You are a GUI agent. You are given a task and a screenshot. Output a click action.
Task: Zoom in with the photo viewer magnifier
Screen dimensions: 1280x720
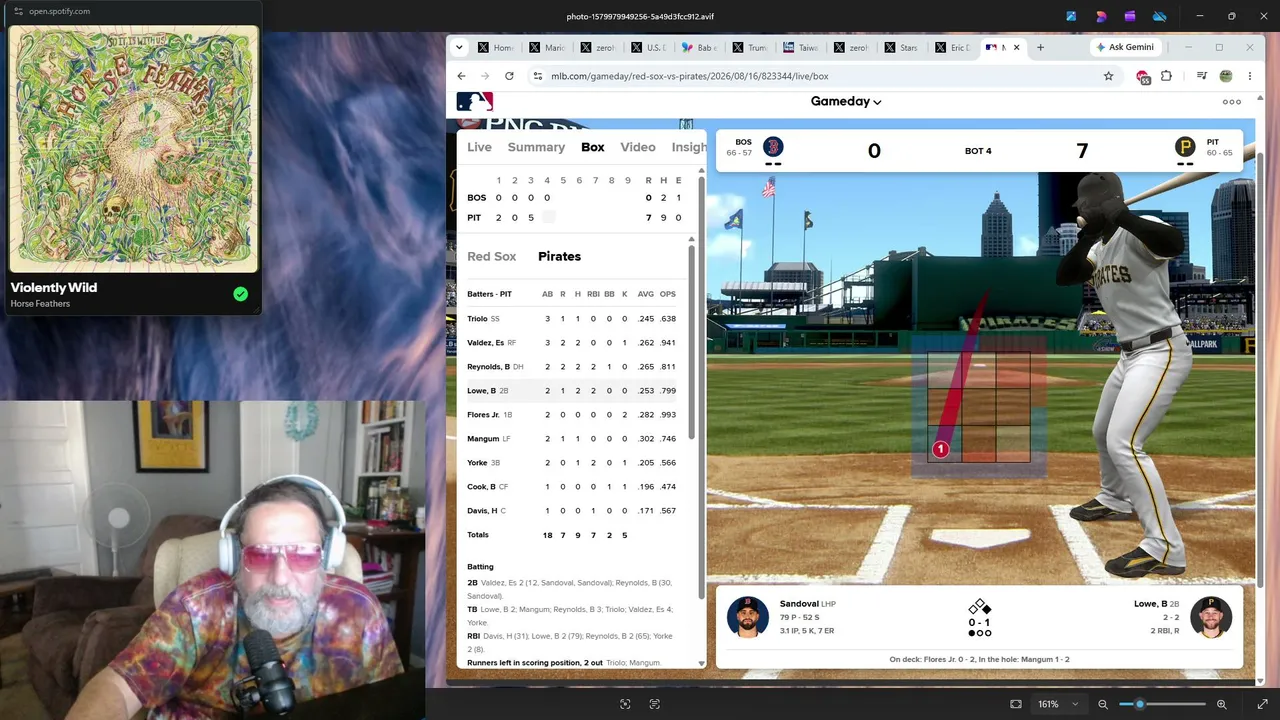pos(1222,704)
